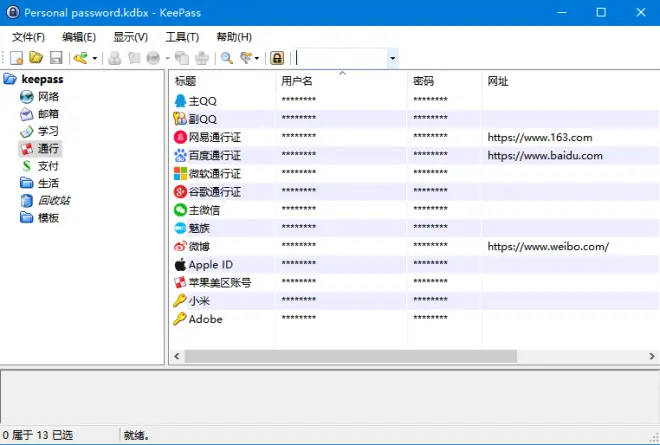Click the Perform auto-type toolbar icon

(202, 58)
